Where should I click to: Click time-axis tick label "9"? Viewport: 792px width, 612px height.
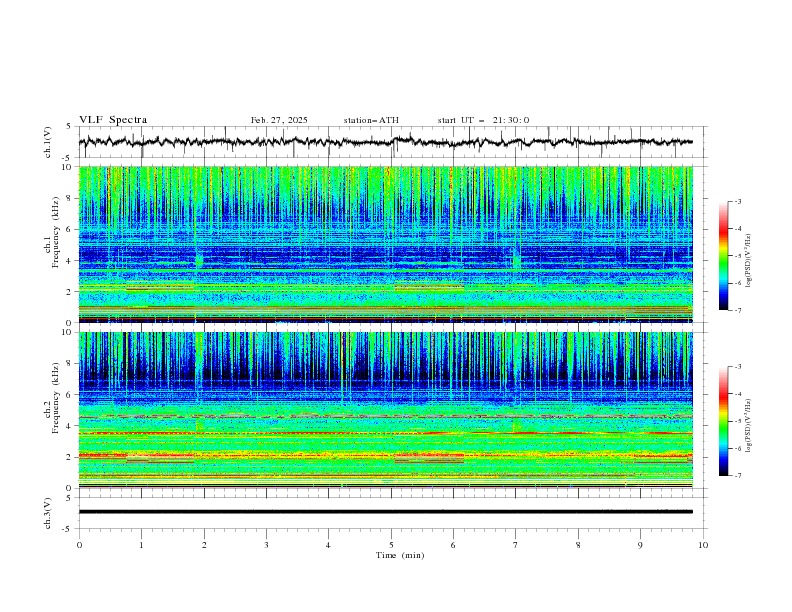[x=640, y=545]
